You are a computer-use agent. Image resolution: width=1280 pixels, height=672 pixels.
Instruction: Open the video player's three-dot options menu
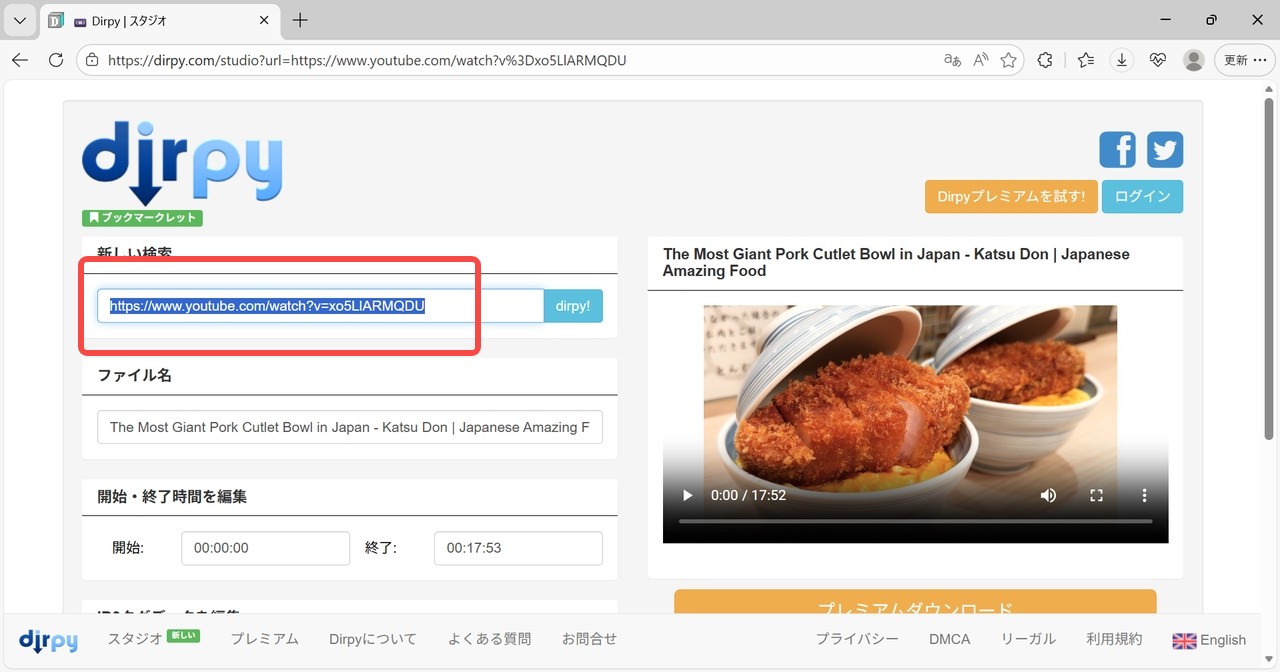1144,495
